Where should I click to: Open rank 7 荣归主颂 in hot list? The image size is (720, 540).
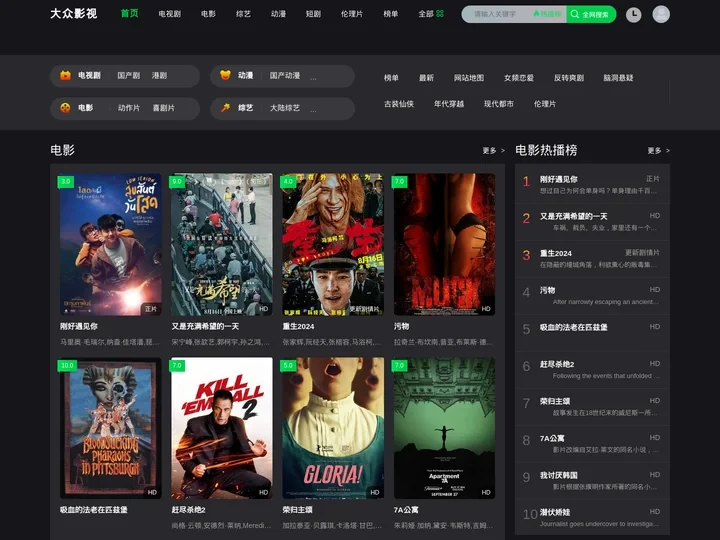pyautogui.click(x=592, y=406)
